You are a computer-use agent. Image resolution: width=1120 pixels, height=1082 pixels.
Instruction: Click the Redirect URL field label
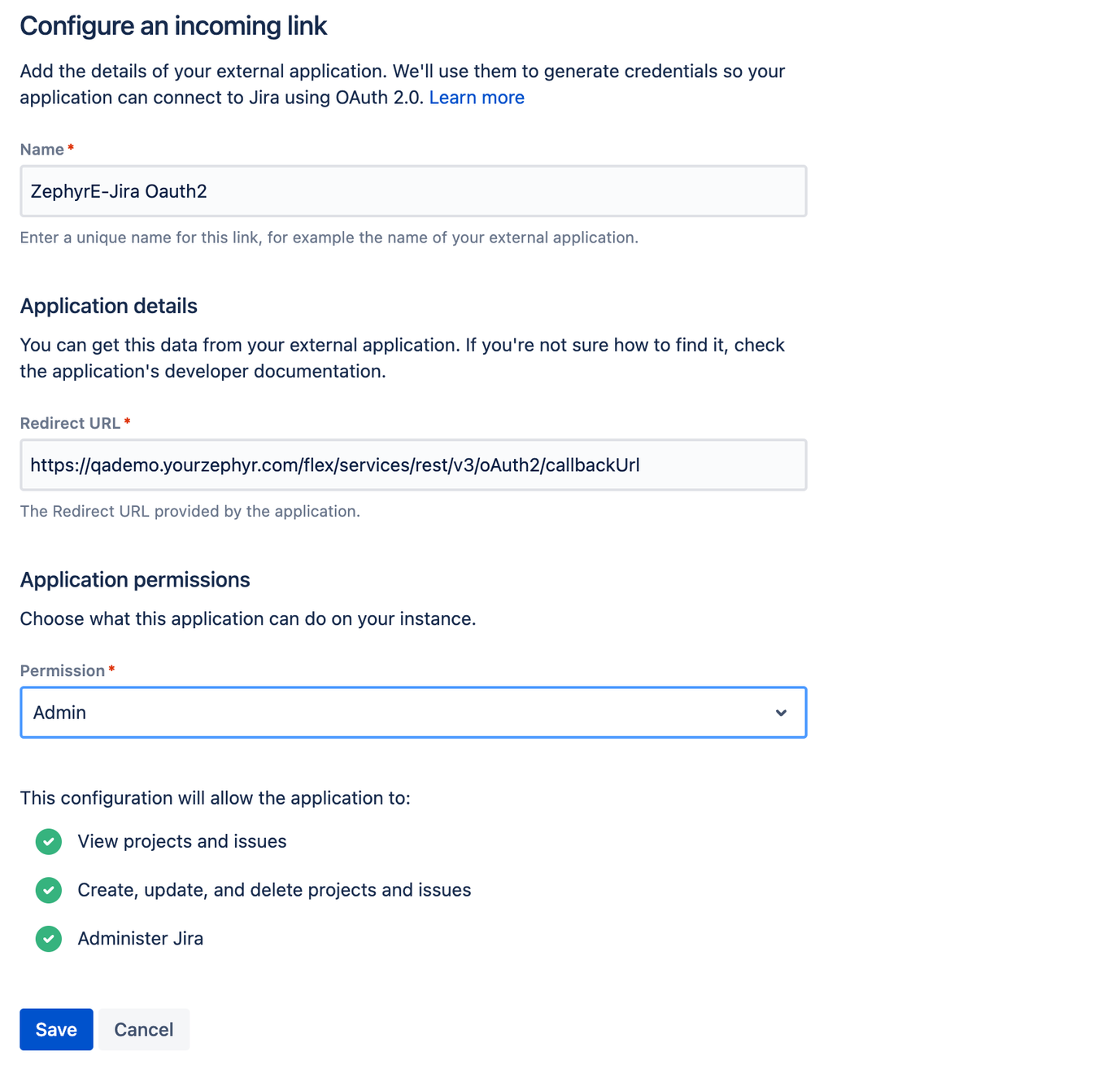point(70,423)
